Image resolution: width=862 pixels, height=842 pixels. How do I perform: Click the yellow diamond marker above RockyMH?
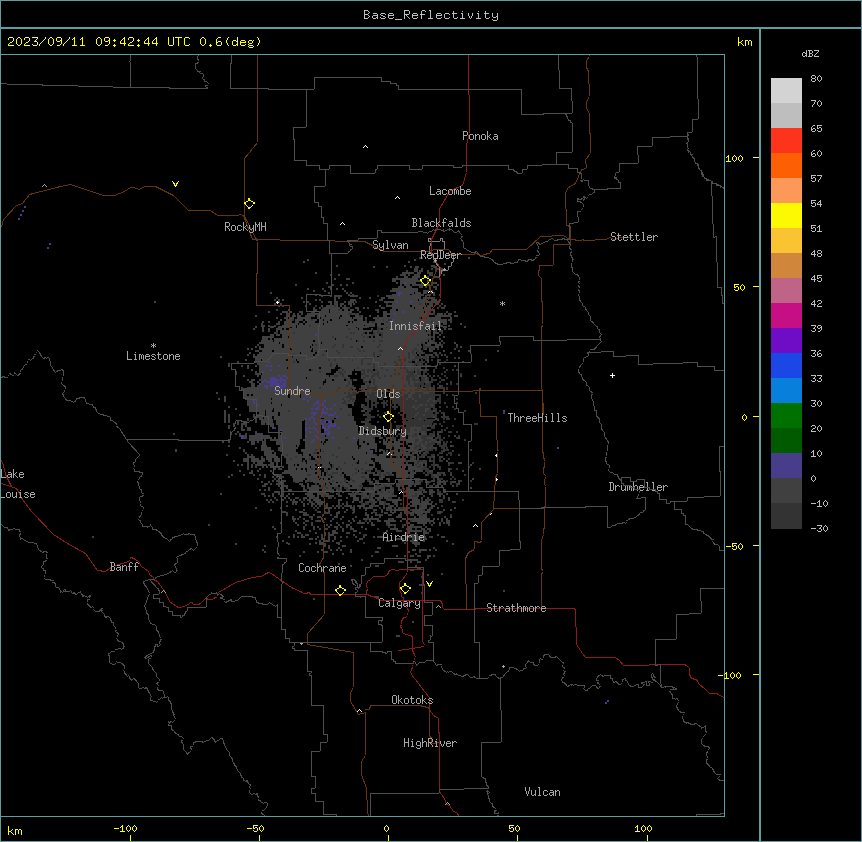[x=249, y=204]
